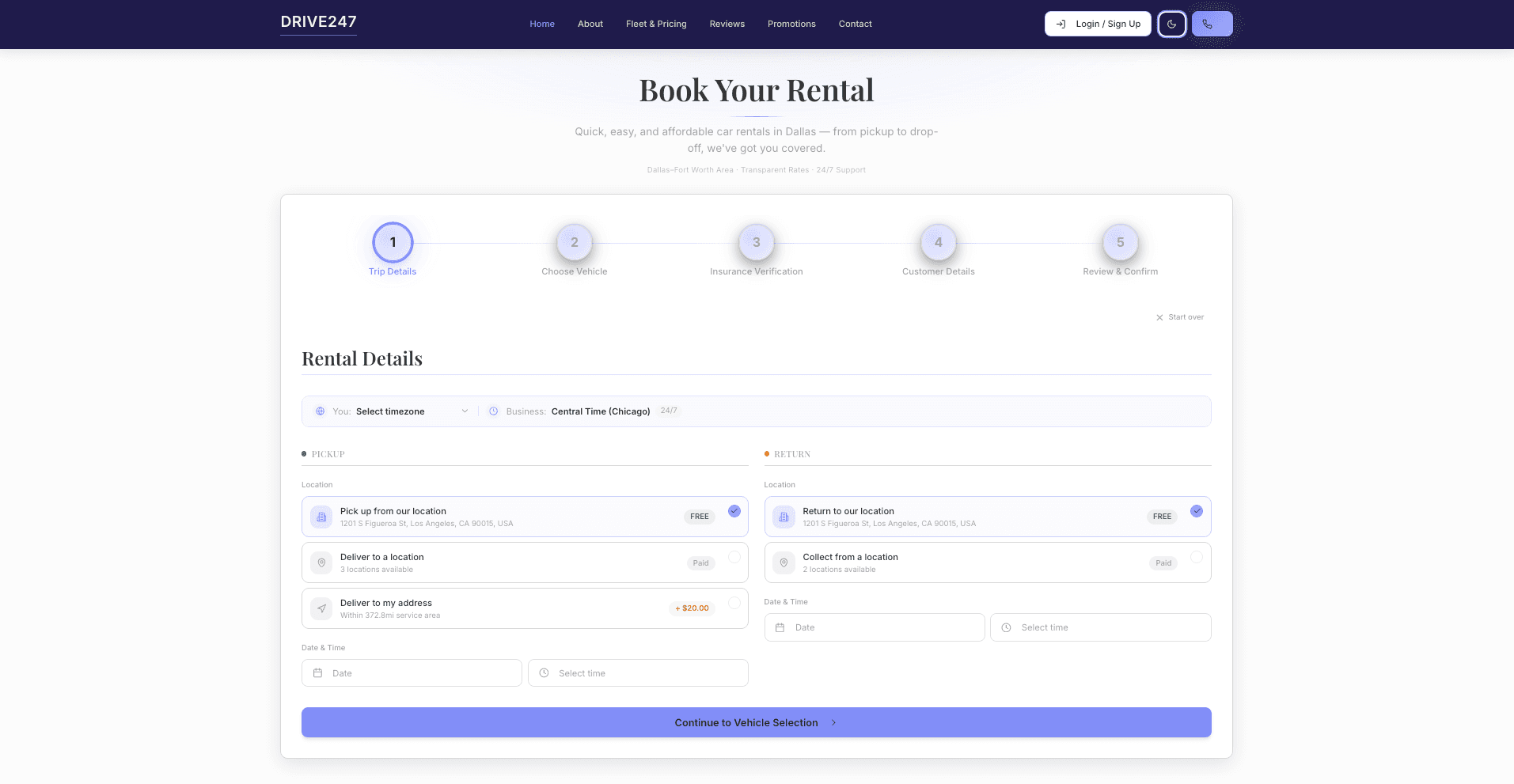Click the pin icon on Deliver to a location
Screen dimensions: 1514x784
pos(321,562)
